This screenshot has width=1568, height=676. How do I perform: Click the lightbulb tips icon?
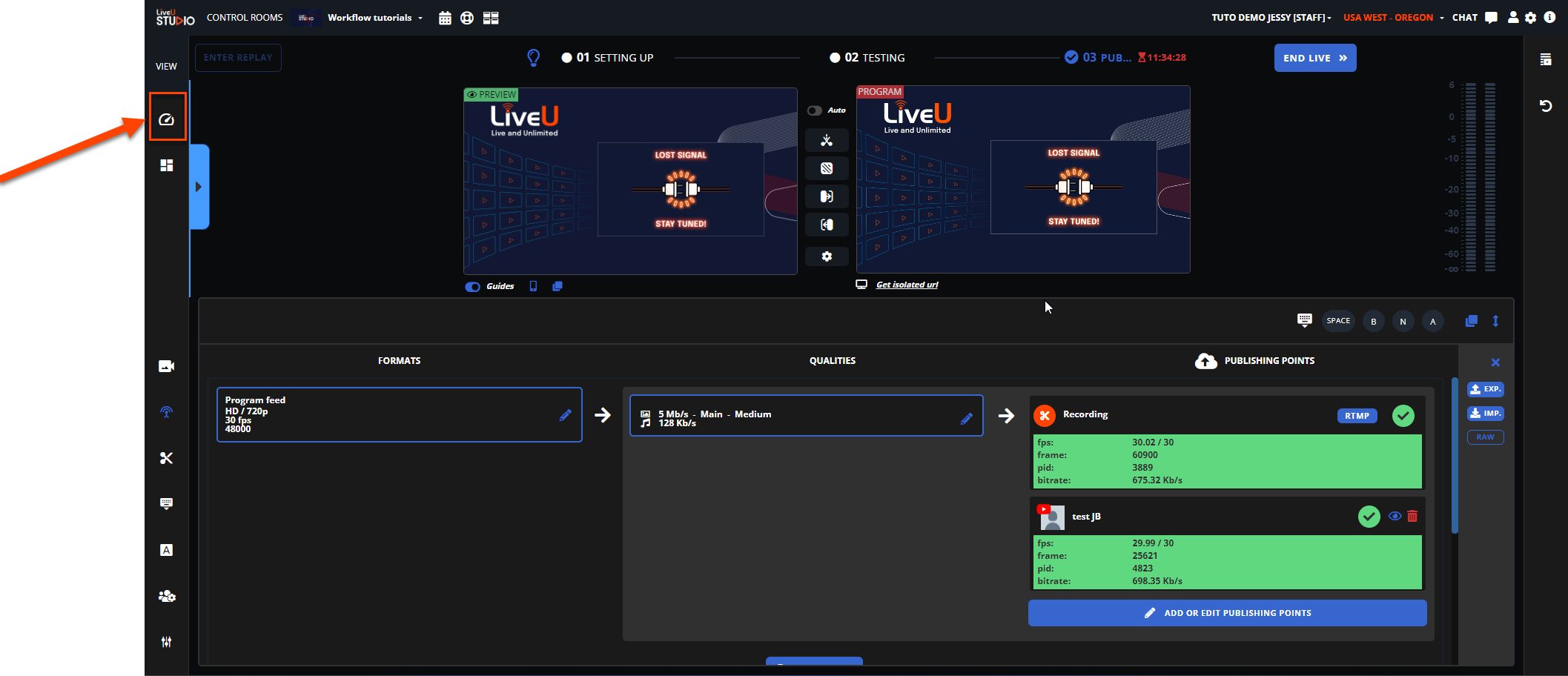point(533,58)
